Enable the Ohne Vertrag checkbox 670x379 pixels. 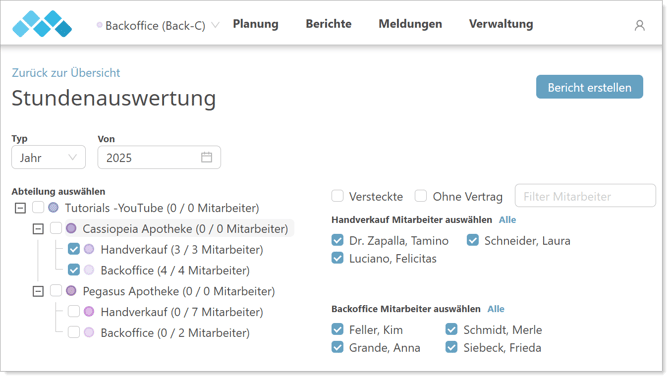click(421, 196)
